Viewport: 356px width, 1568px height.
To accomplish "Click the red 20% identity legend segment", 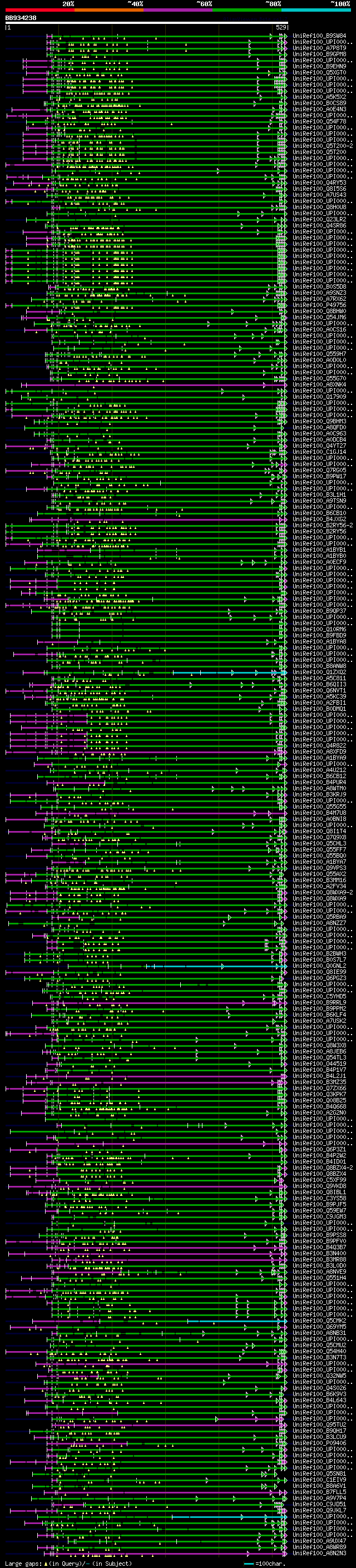I will (x=39, y=11).
